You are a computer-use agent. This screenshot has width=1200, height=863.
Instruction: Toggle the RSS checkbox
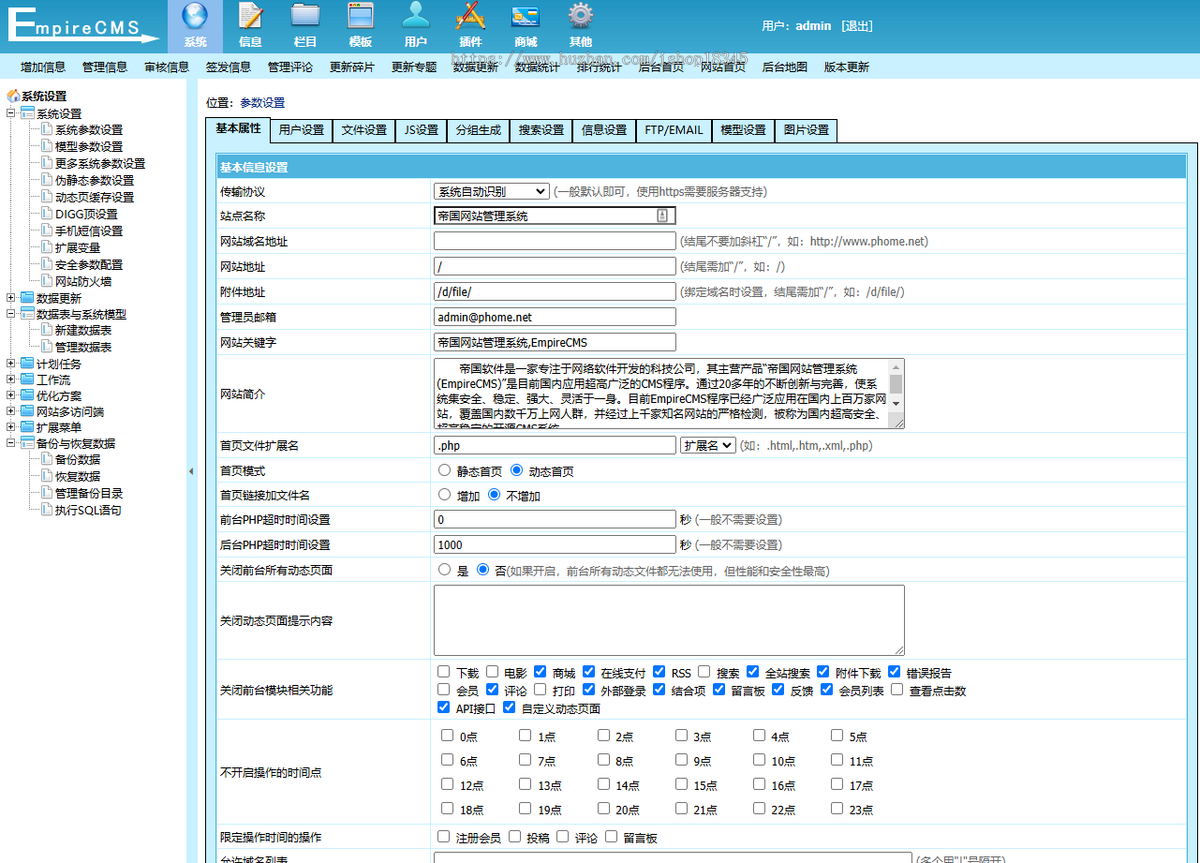tap(659, 672)
